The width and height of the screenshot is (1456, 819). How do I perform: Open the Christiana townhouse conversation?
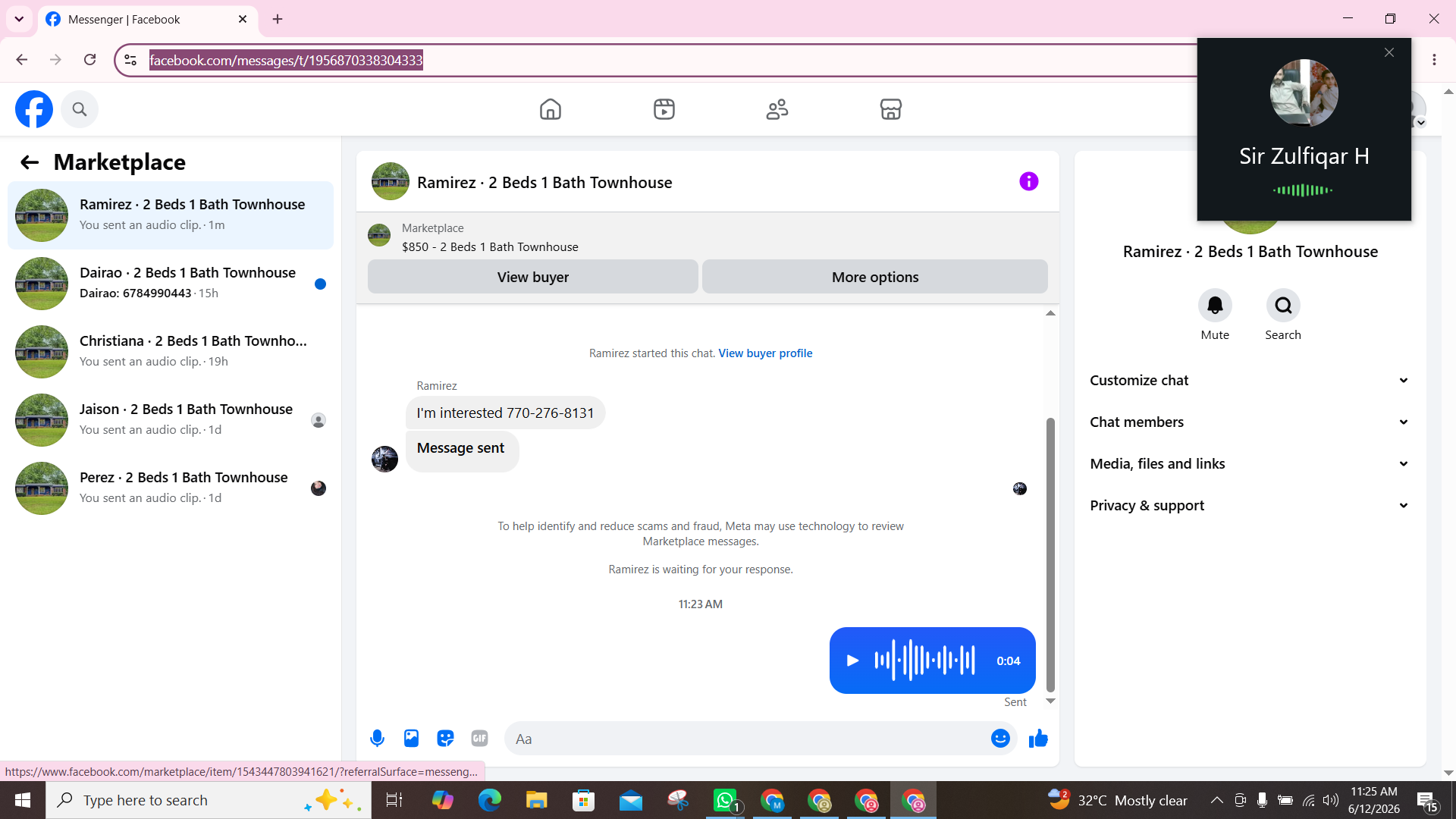171,352
